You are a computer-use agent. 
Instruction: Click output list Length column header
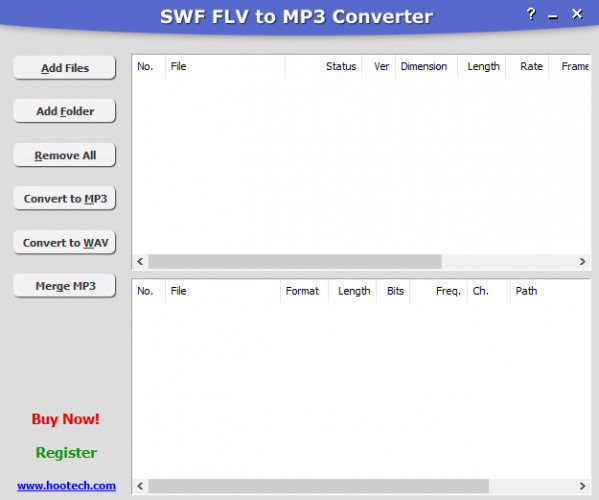(353, 291)
